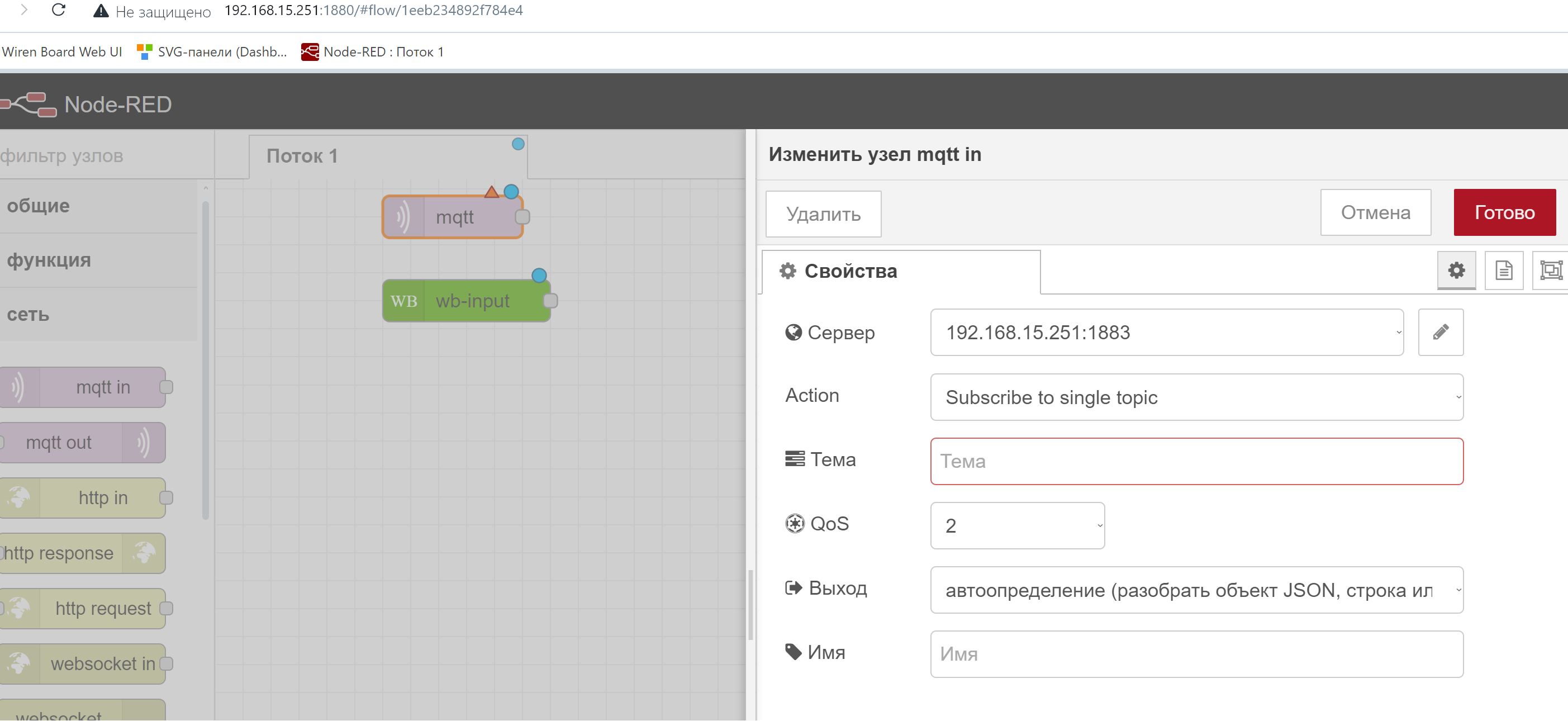This screenshot has width=1568, height=721.
Task: Open node appearance settings icon
Action: click(x=1550, y=271)
